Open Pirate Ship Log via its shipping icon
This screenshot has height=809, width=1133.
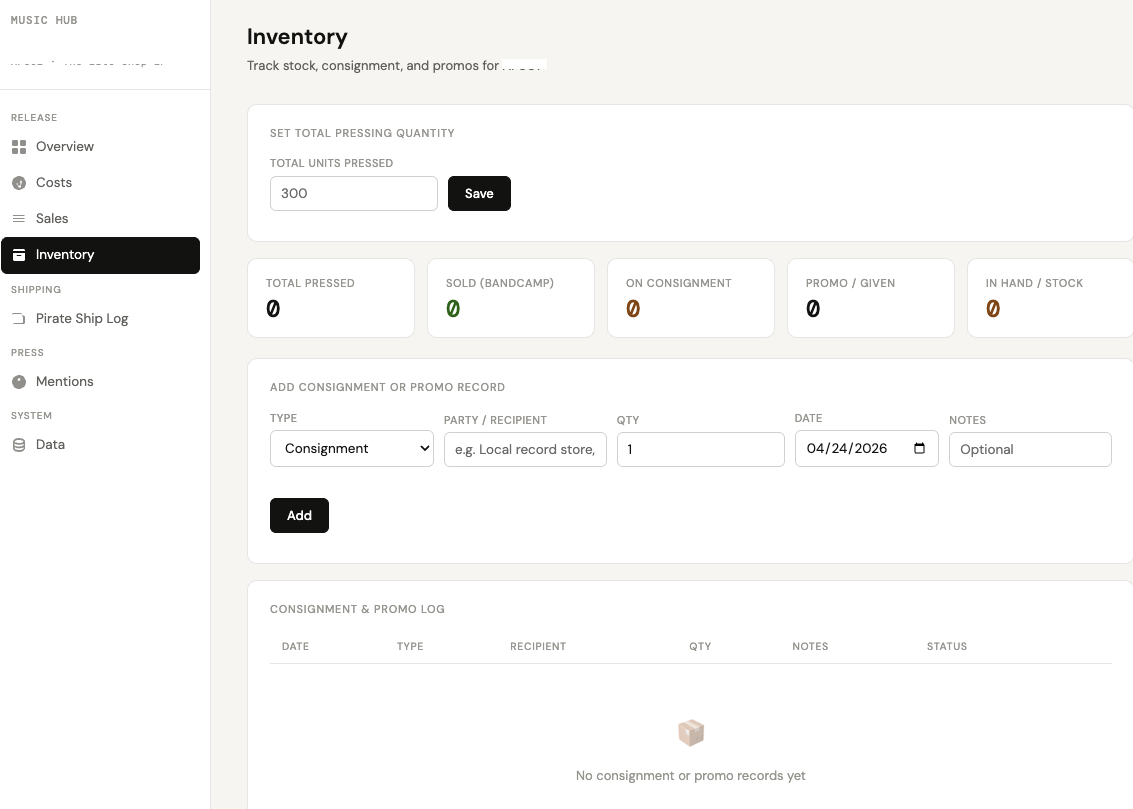click(x=19, y=318)
